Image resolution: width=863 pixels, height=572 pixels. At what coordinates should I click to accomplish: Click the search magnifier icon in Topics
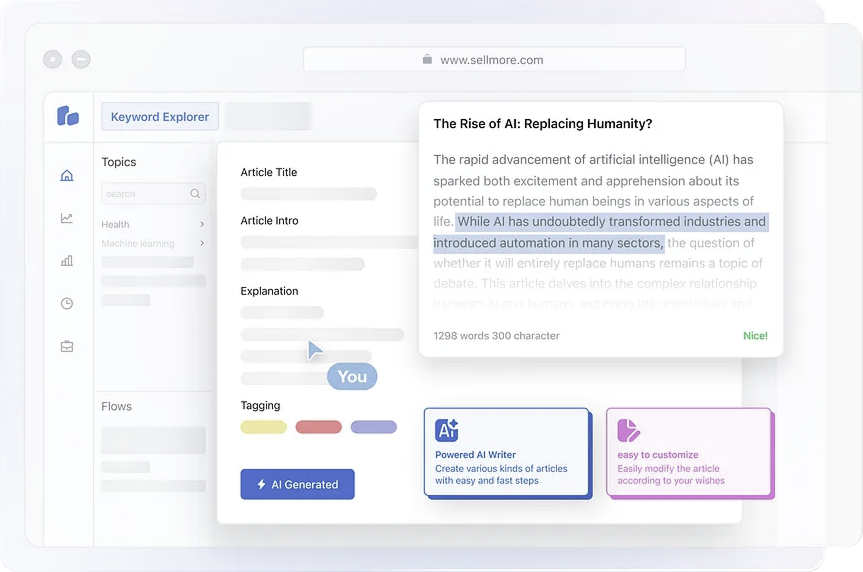click(x=195, y=194)
